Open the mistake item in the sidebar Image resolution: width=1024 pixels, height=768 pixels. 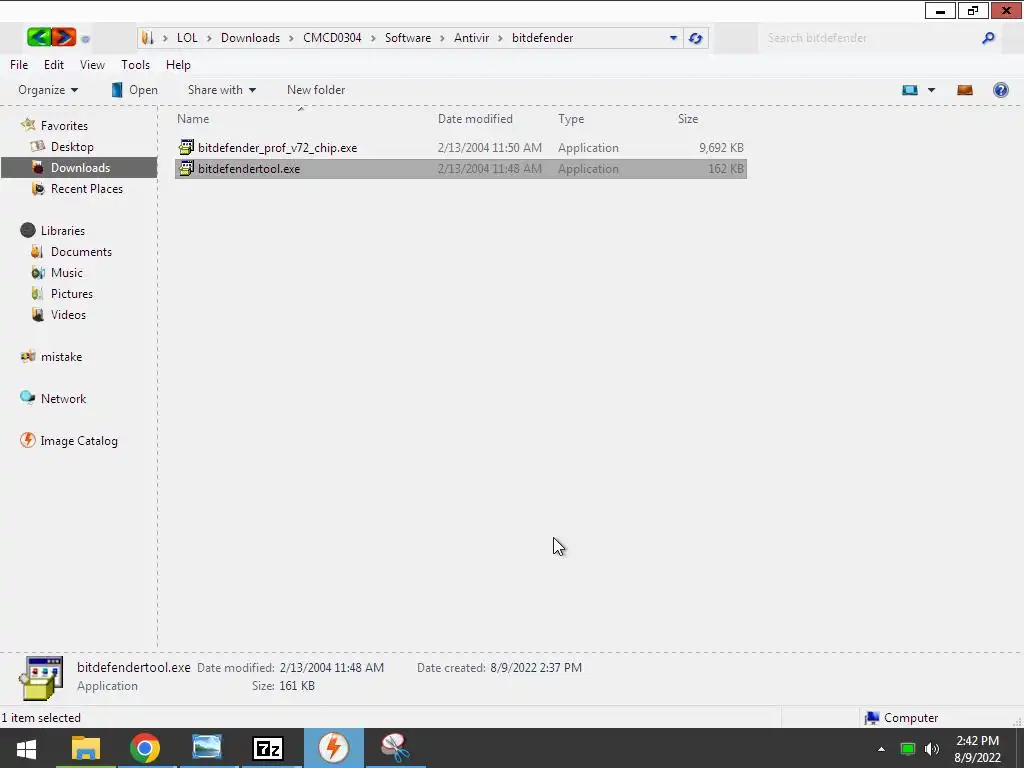61,357
